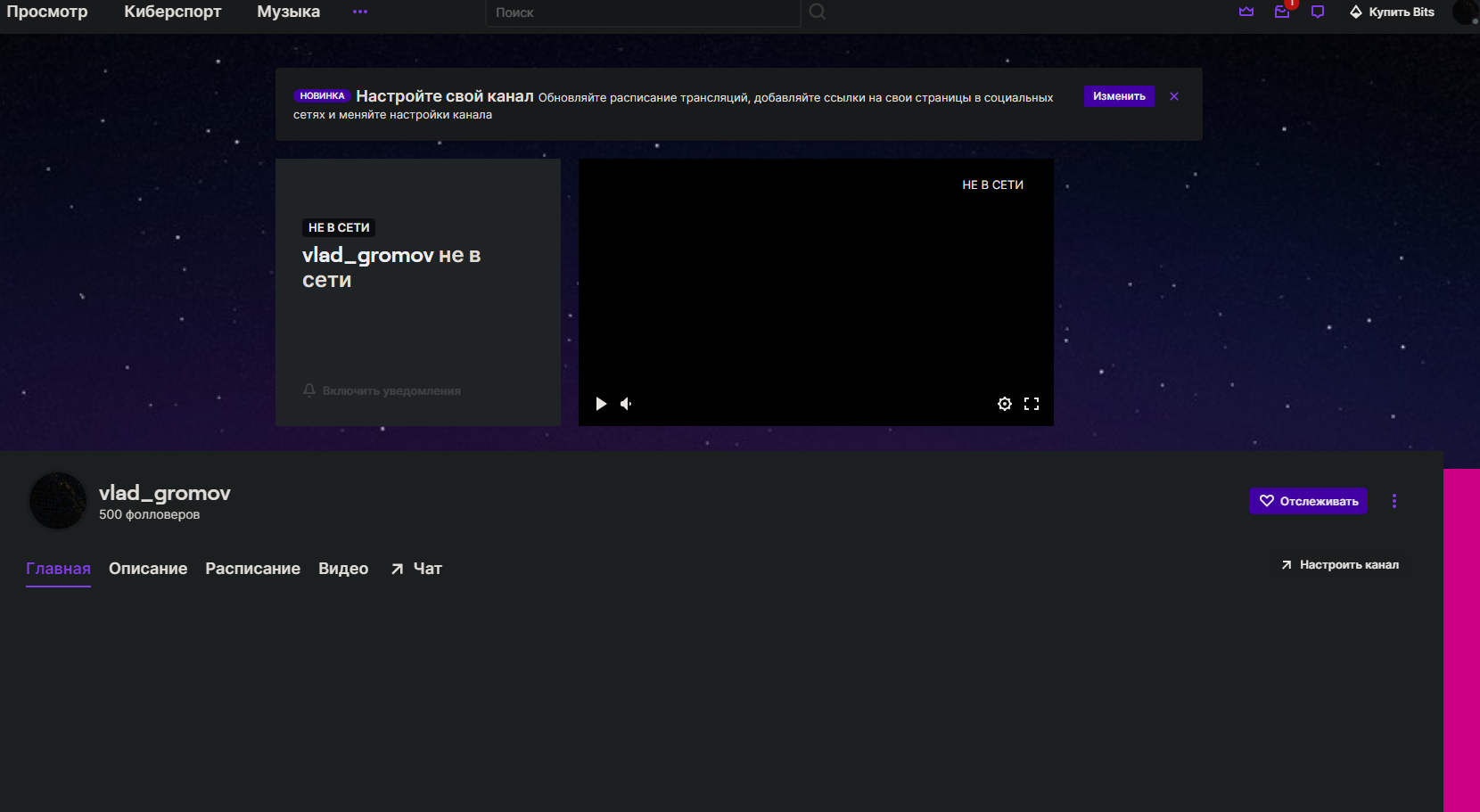
Task: Open the Просмотр navigation item
Action: 47,12
